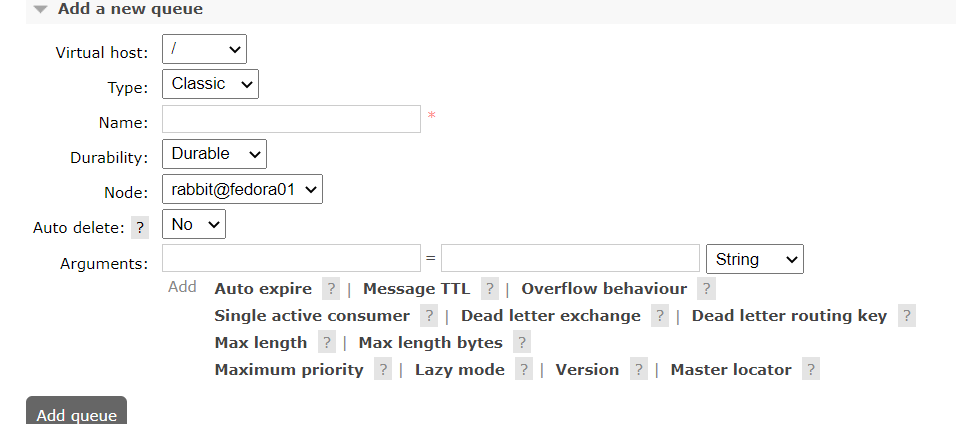The height and width of the screenshot is (424, 956).
Task: Focus the queue Name input field
Action: [x=291, y=119]
